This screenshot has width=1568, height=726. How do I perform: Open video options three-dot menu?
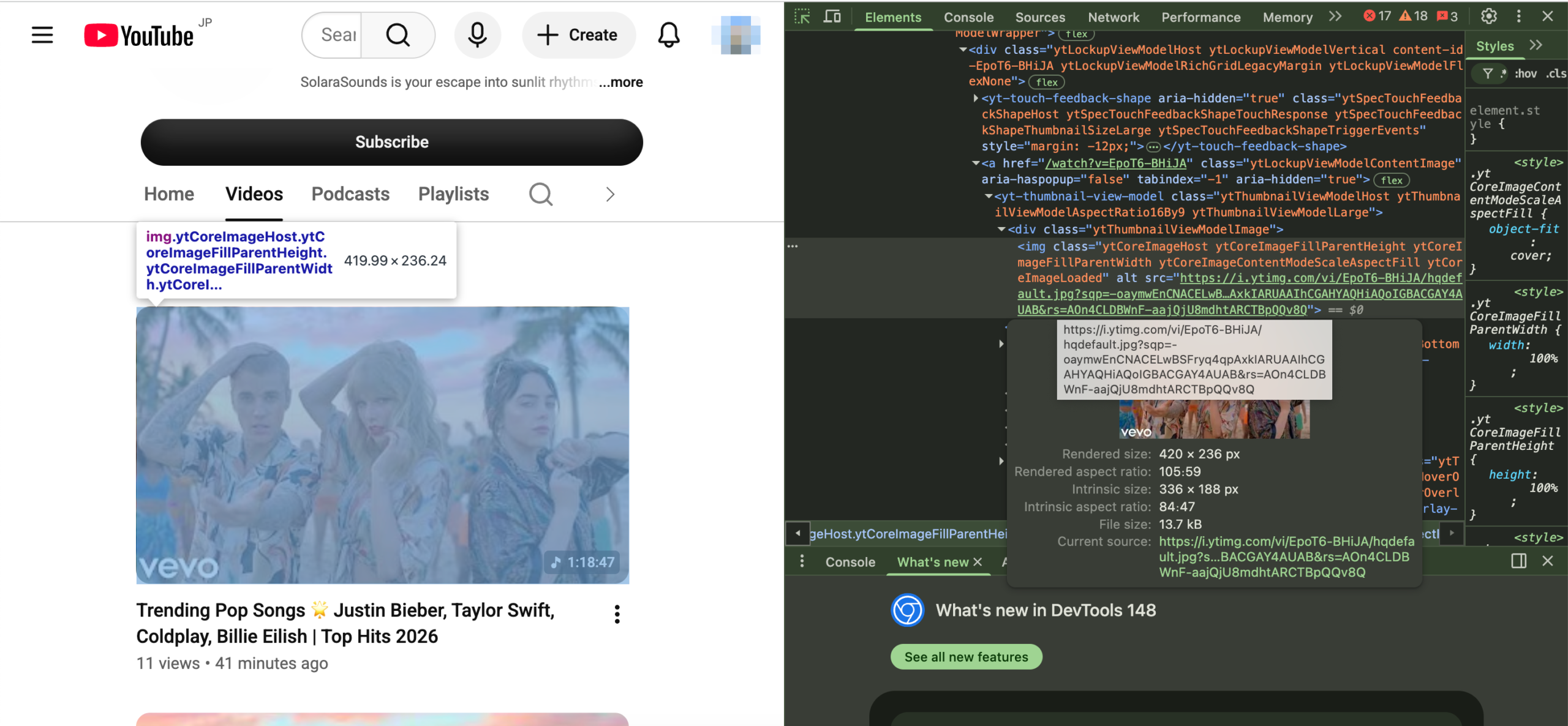[617, 614]
